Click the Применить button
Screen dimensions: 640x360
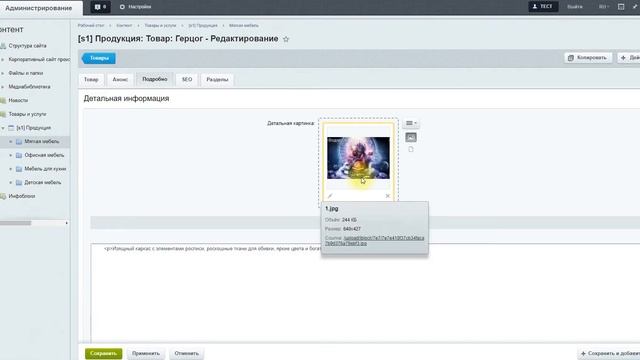[146, 353]
